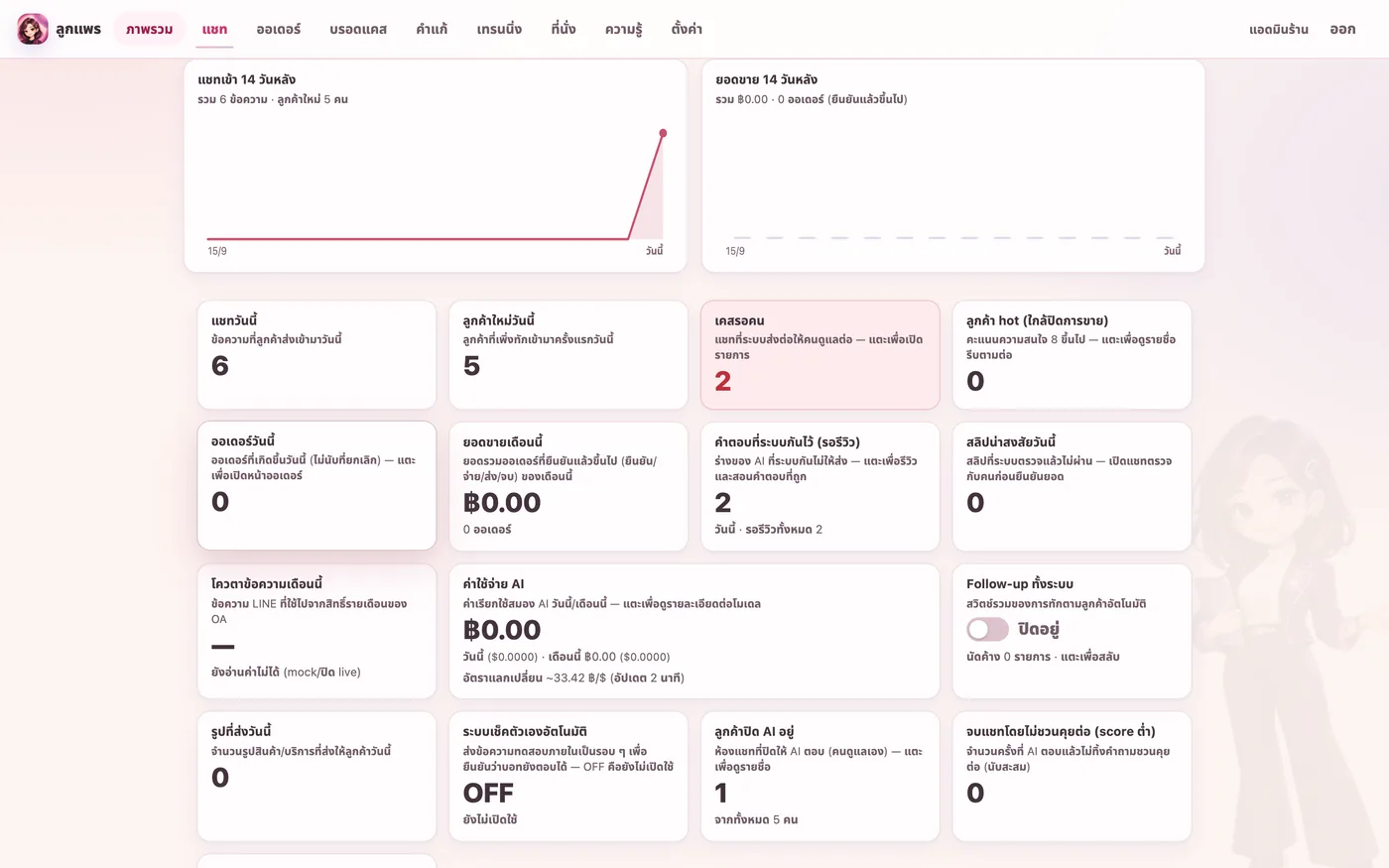This screenshot has width=1389, height=868.
Task: Click the โควตาข้อความเดือนนี้ quota card
Action: (316, 631)
